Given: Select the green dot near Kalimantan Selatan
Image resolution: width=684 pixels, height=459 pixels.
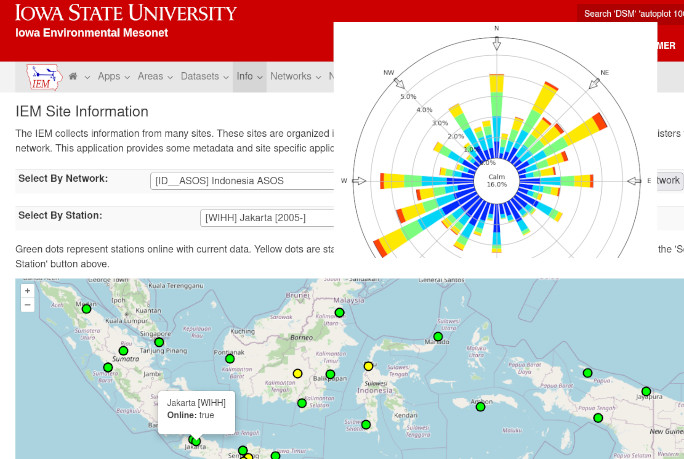Looking at the screenshot, I should click(302, 404).
